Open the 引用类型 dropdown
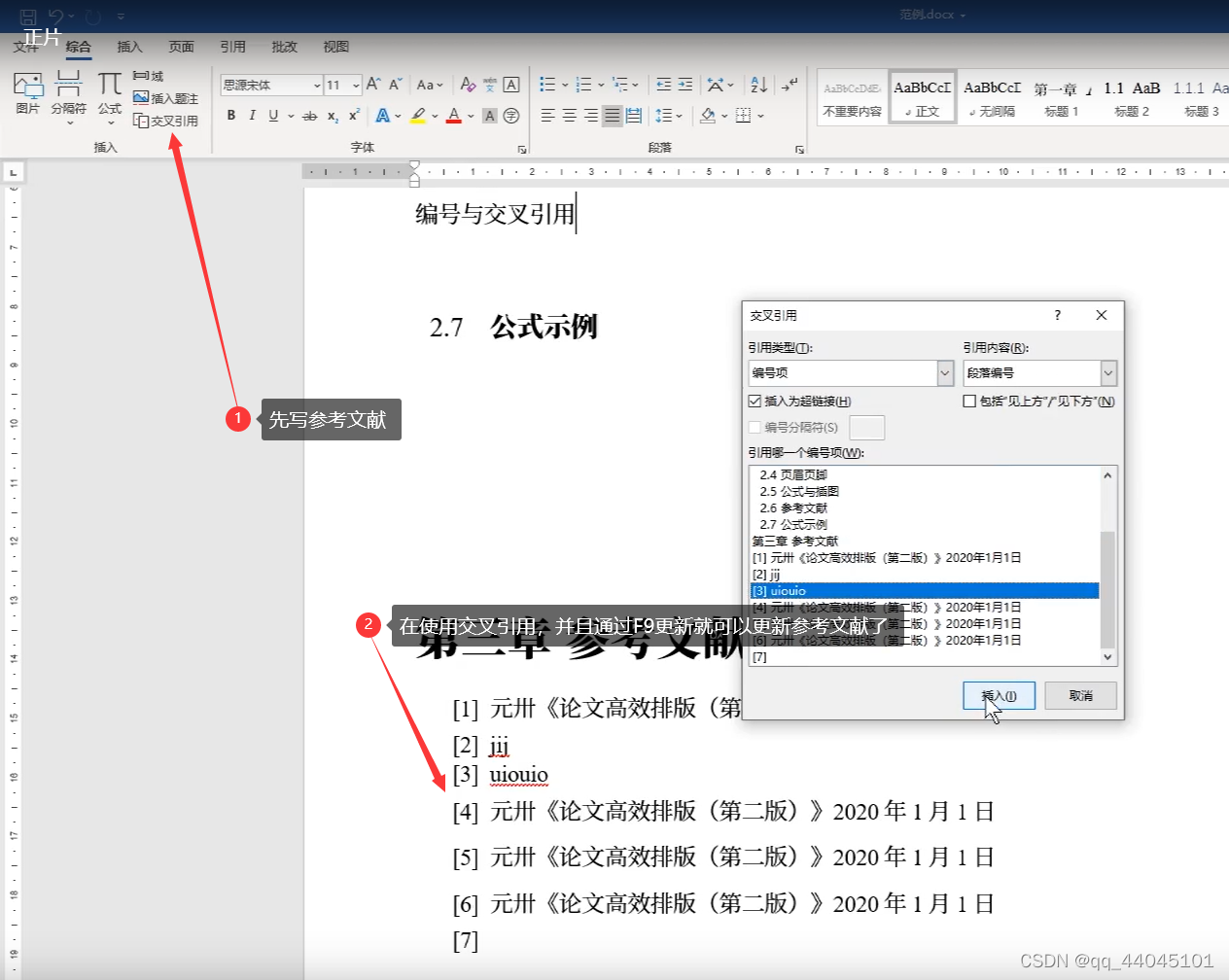Screen dimensions: 1229x980 tap(945, 372)
